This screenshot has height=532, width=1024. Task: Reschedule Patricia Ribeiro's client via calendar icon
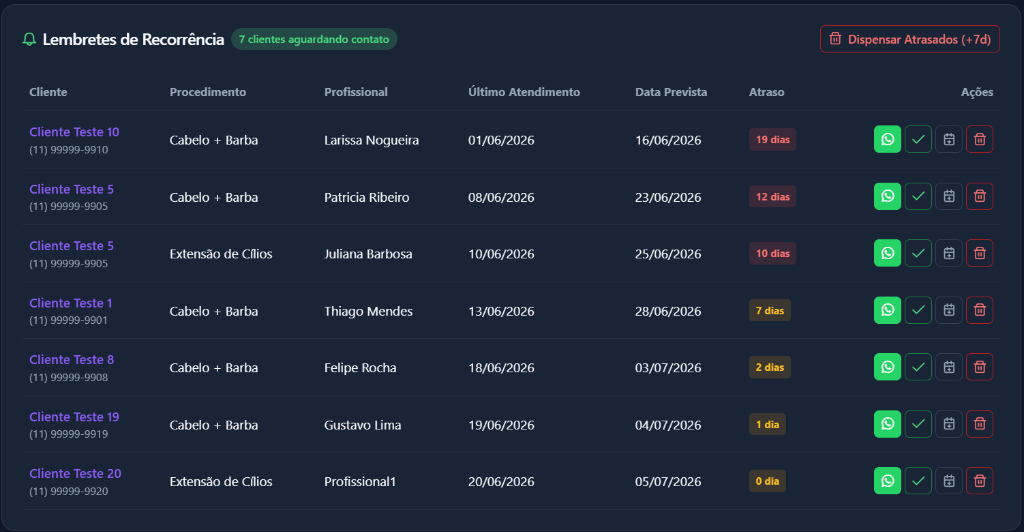coord(948,196)
